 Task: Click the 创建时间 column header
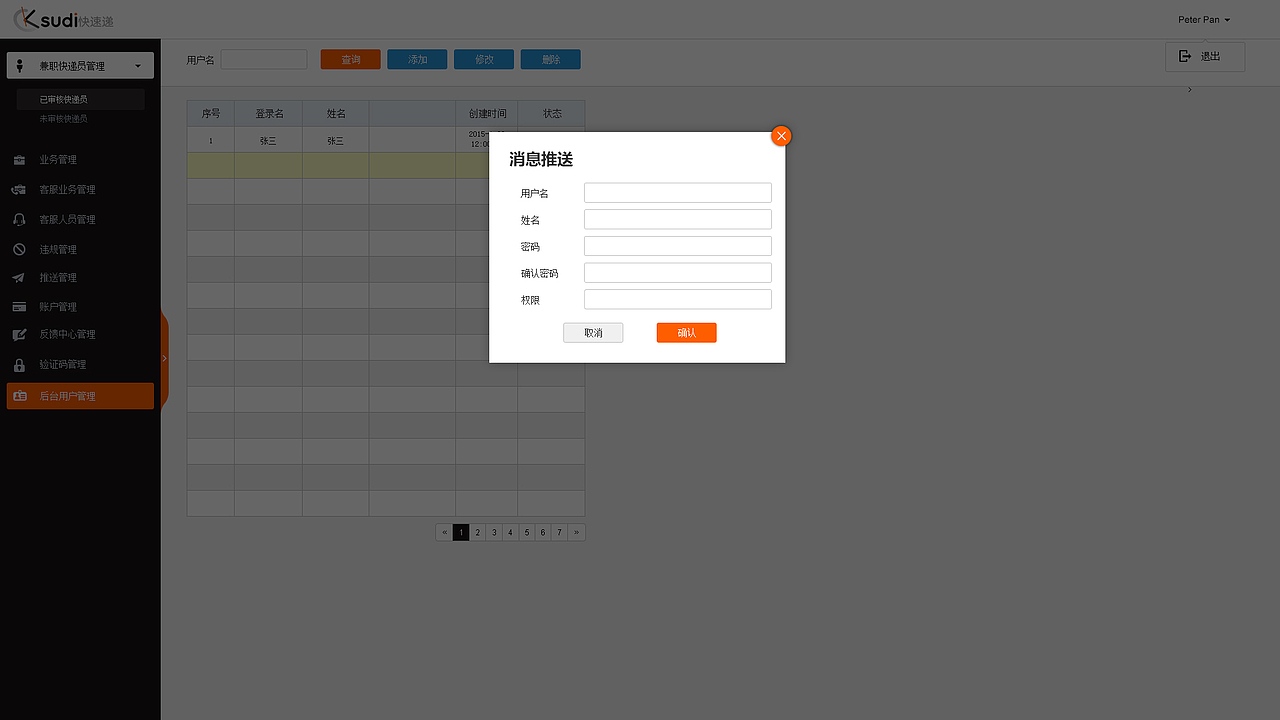tap(487, 114)
